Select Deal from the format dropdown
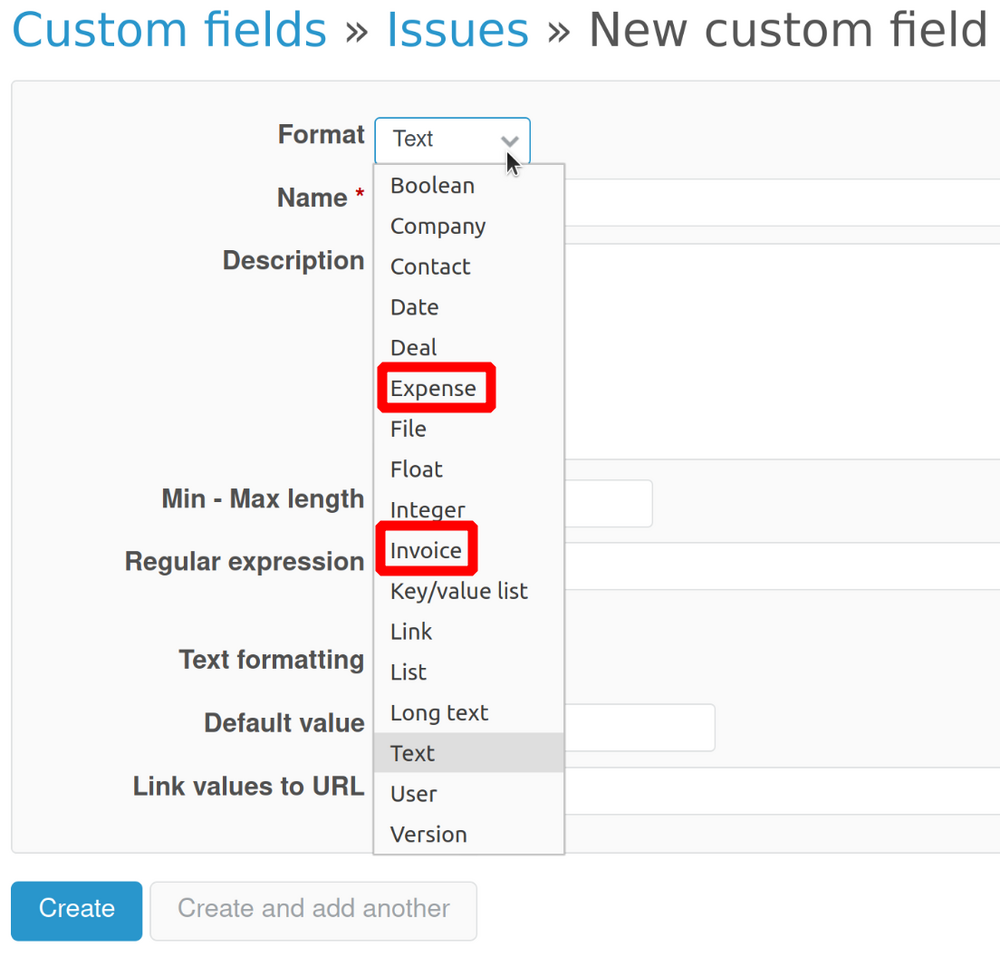 tap(413, 347)
